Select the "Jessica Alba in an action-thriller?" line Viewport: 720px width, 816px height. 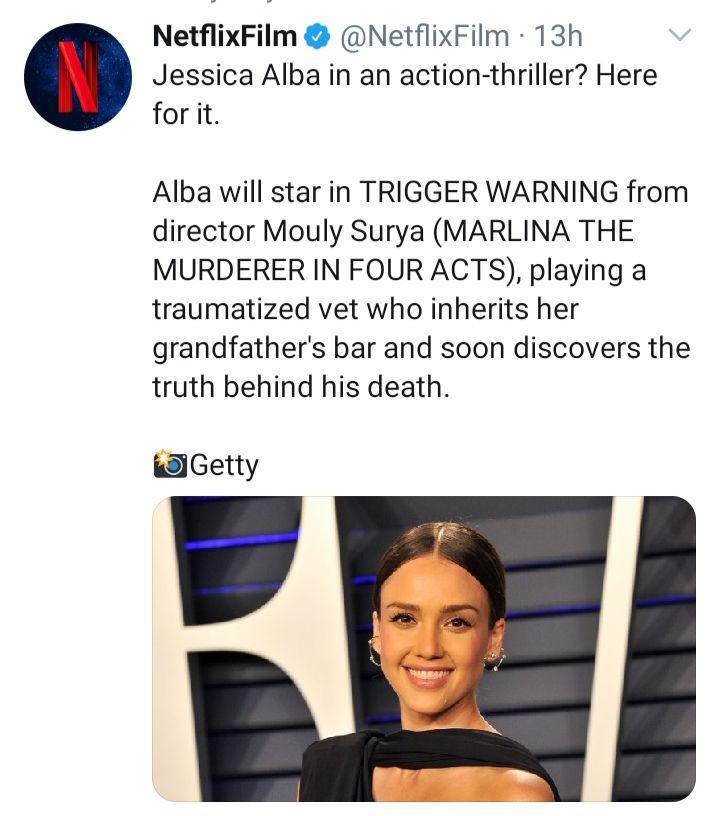click(370, 75)
